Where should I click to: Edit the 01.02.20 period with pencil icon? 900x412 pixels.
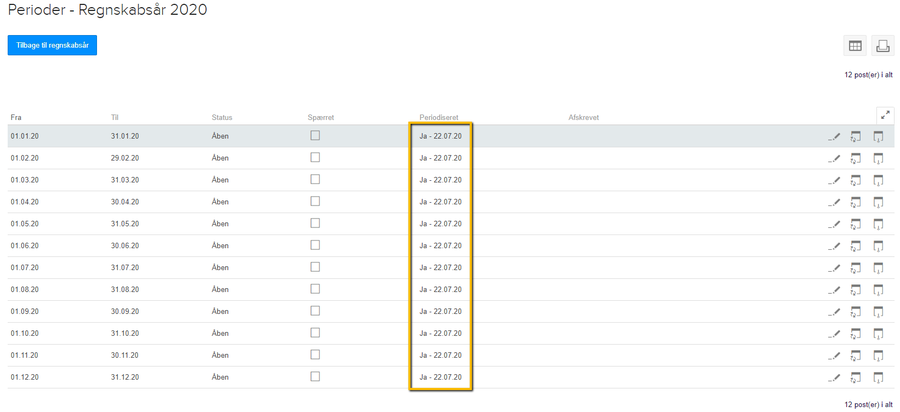pos(834,158)
